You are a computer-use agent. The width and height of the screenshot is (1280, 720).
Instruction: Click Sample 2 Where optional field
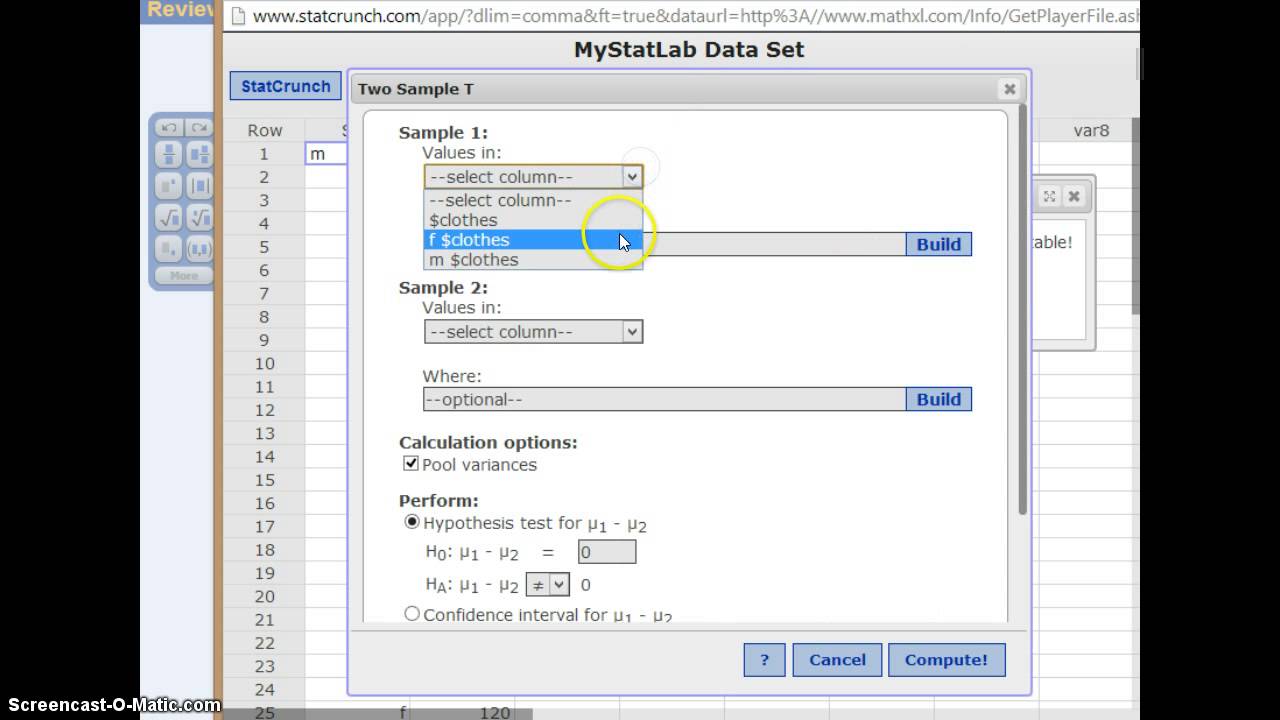pos(664,399)
